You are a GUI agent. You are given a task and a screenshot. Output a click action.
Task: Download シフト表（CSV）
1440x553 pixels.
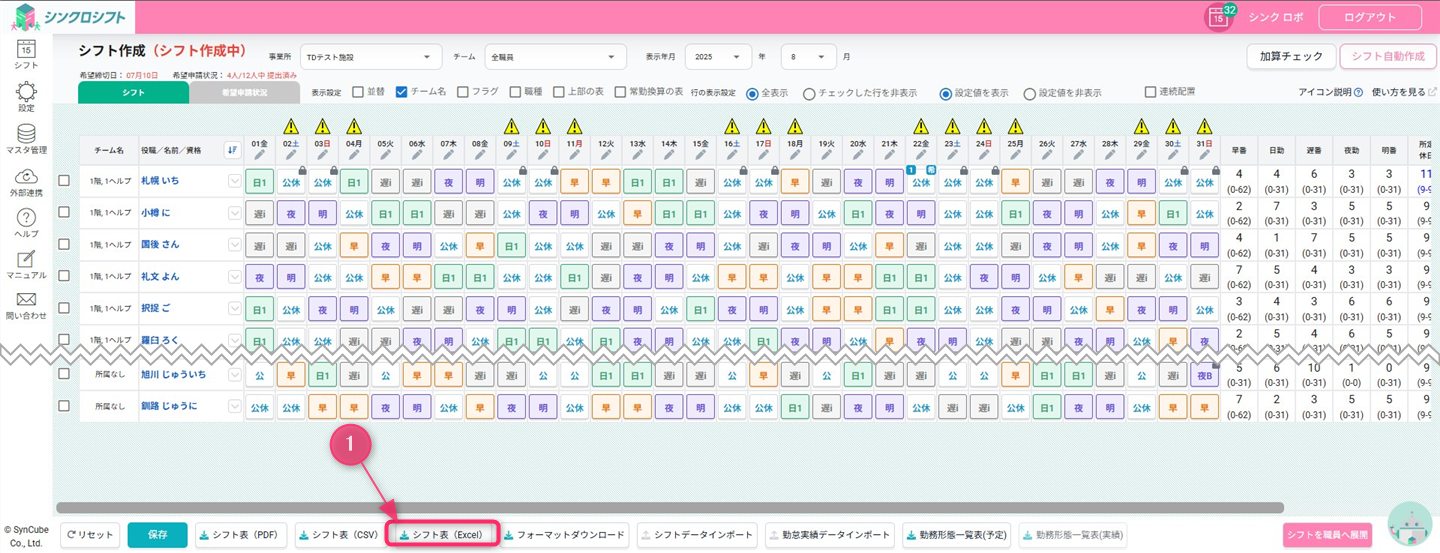(340, 535)
